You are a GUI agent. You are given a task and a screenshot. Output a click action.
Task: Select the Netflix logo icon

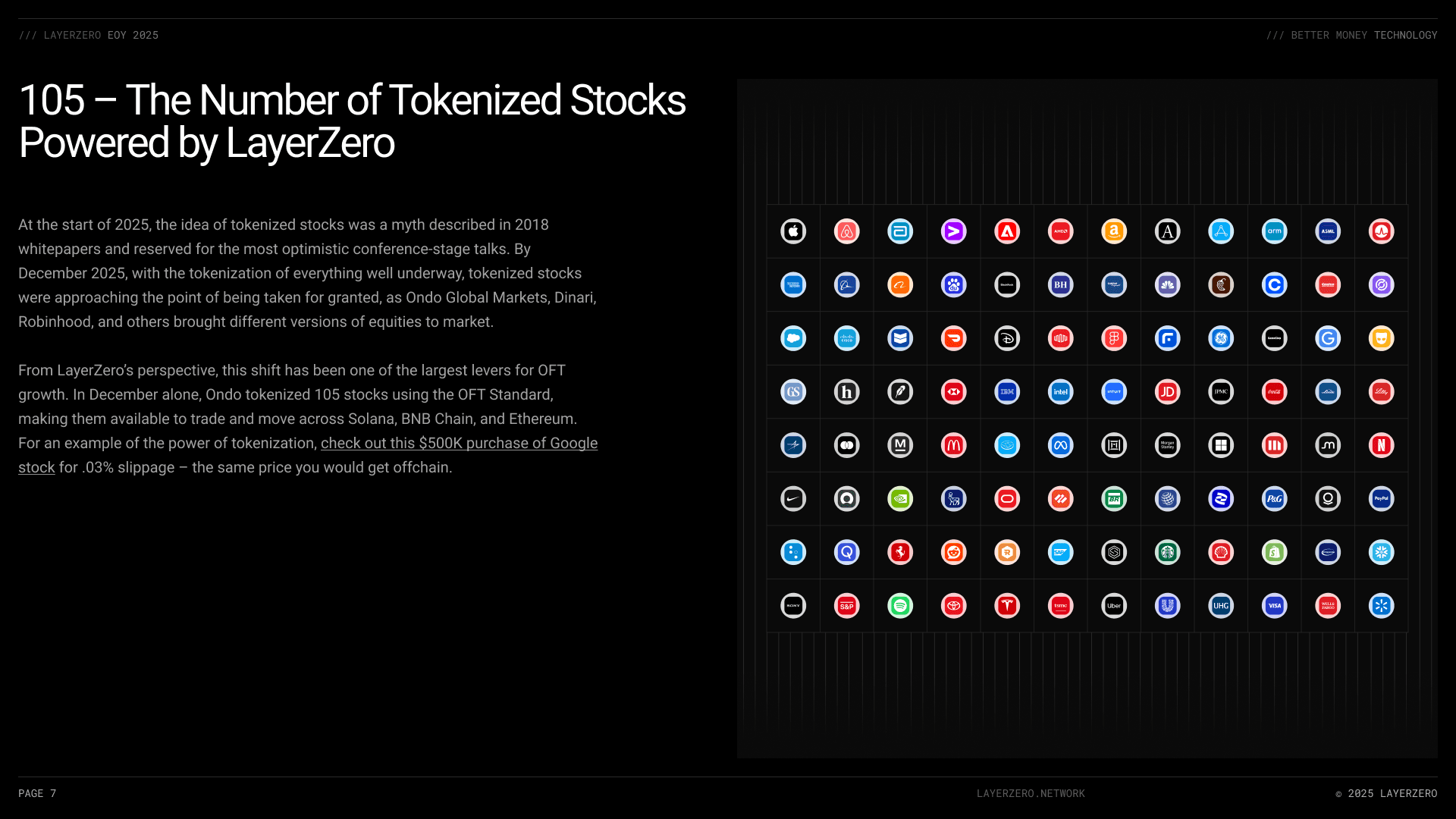[1381, 445]
